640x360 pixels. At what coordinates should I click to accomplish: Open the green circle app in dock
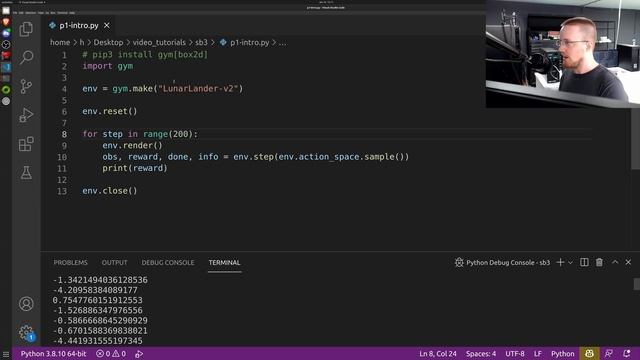point(6,90)
